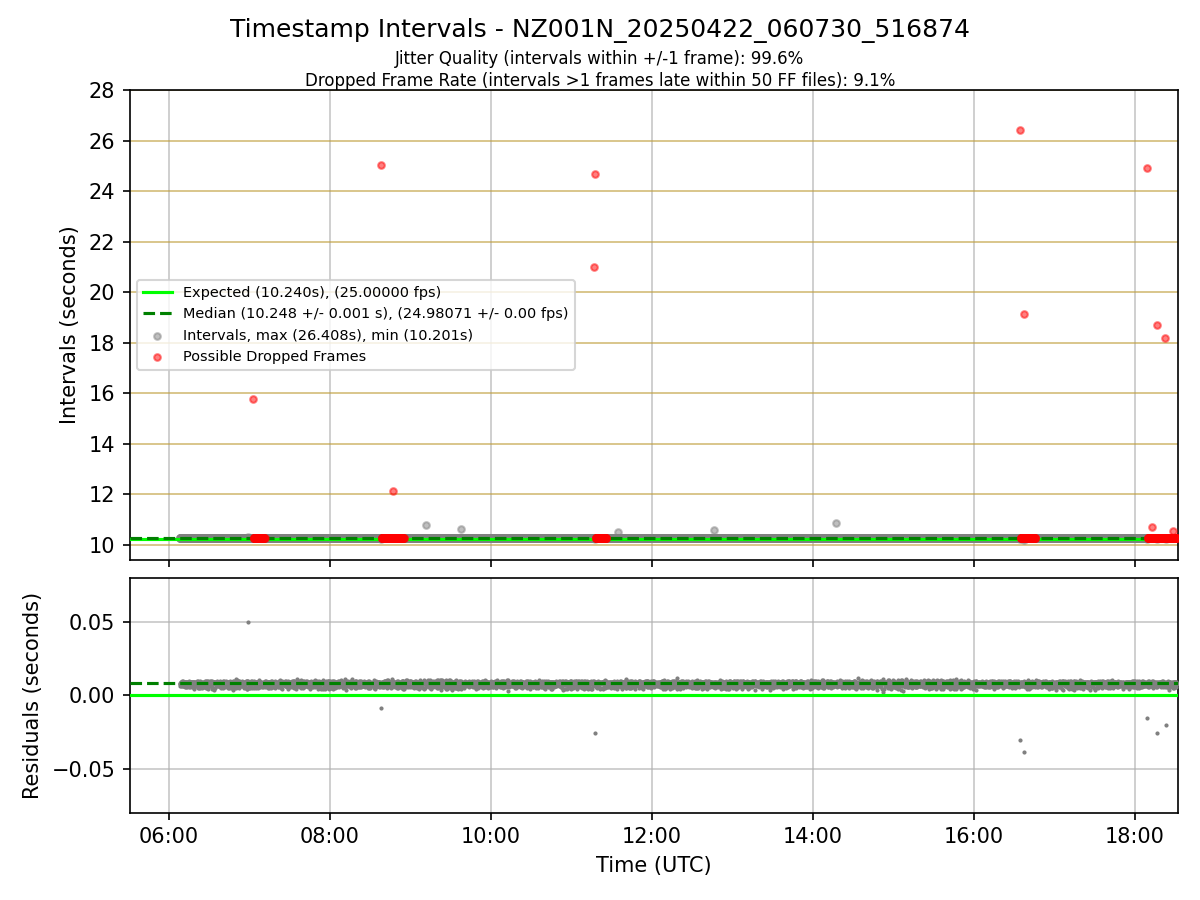
Task: Pick legend entry "Intervals, max (26.408s), min (10.201s)"
Action: point(327,335)
